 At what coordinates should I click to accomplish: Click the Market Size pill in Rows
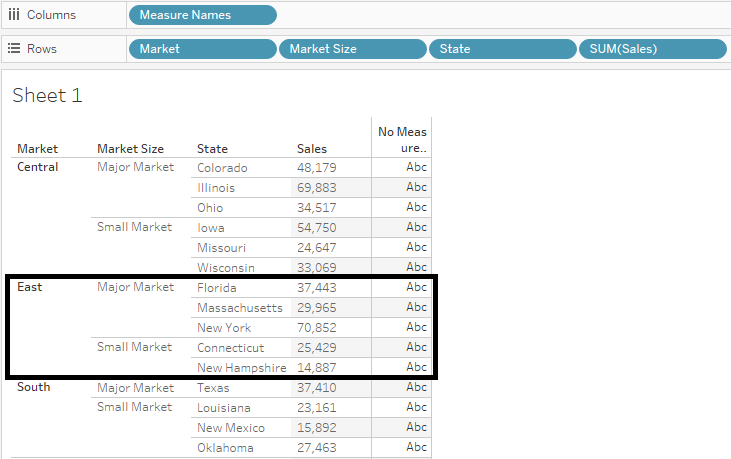click(352, 49)
